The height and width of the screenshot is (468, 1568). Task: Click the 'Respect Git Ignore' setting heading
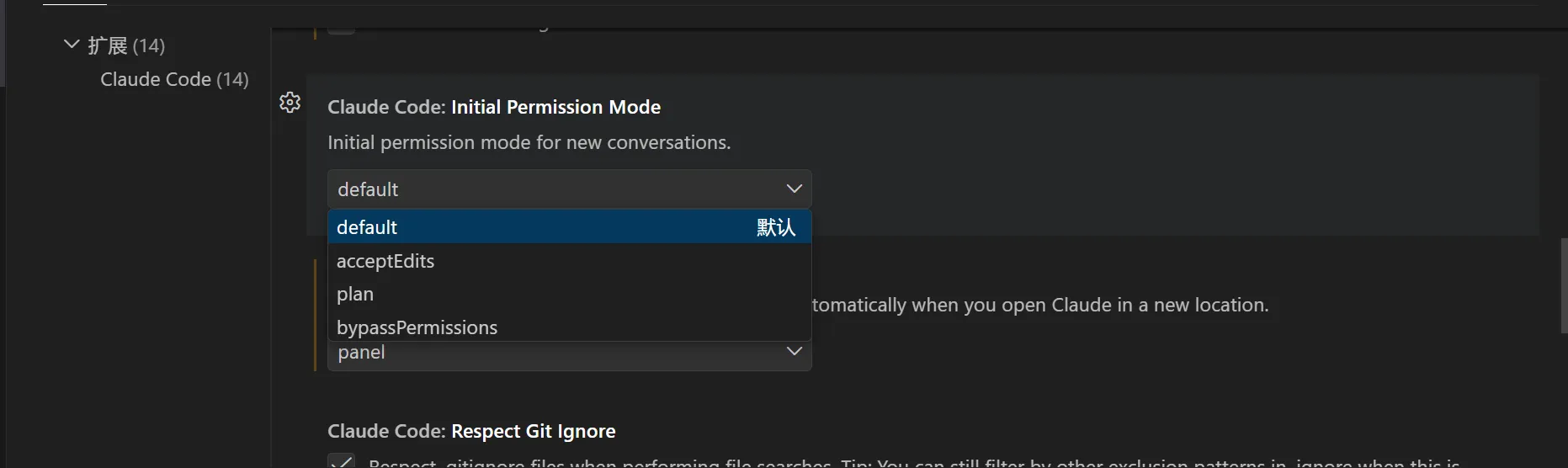[533, 431]
